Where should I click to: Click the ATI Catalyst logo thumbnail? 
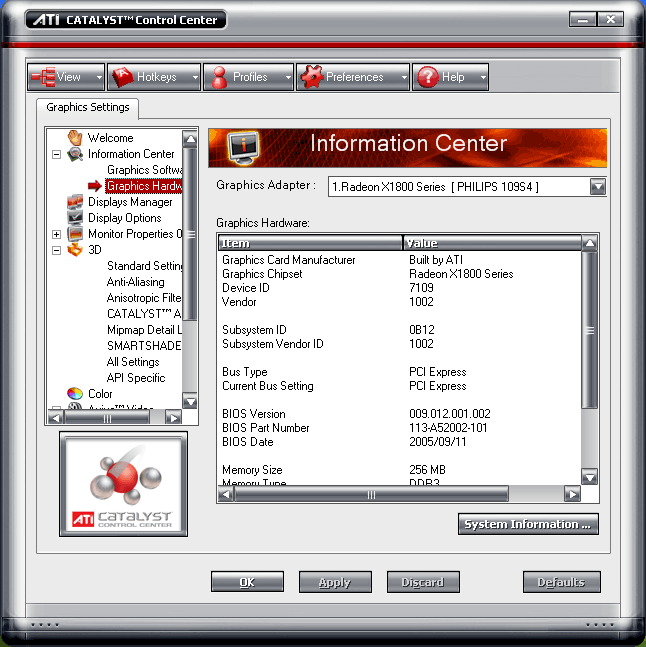[x=123, y=484]
